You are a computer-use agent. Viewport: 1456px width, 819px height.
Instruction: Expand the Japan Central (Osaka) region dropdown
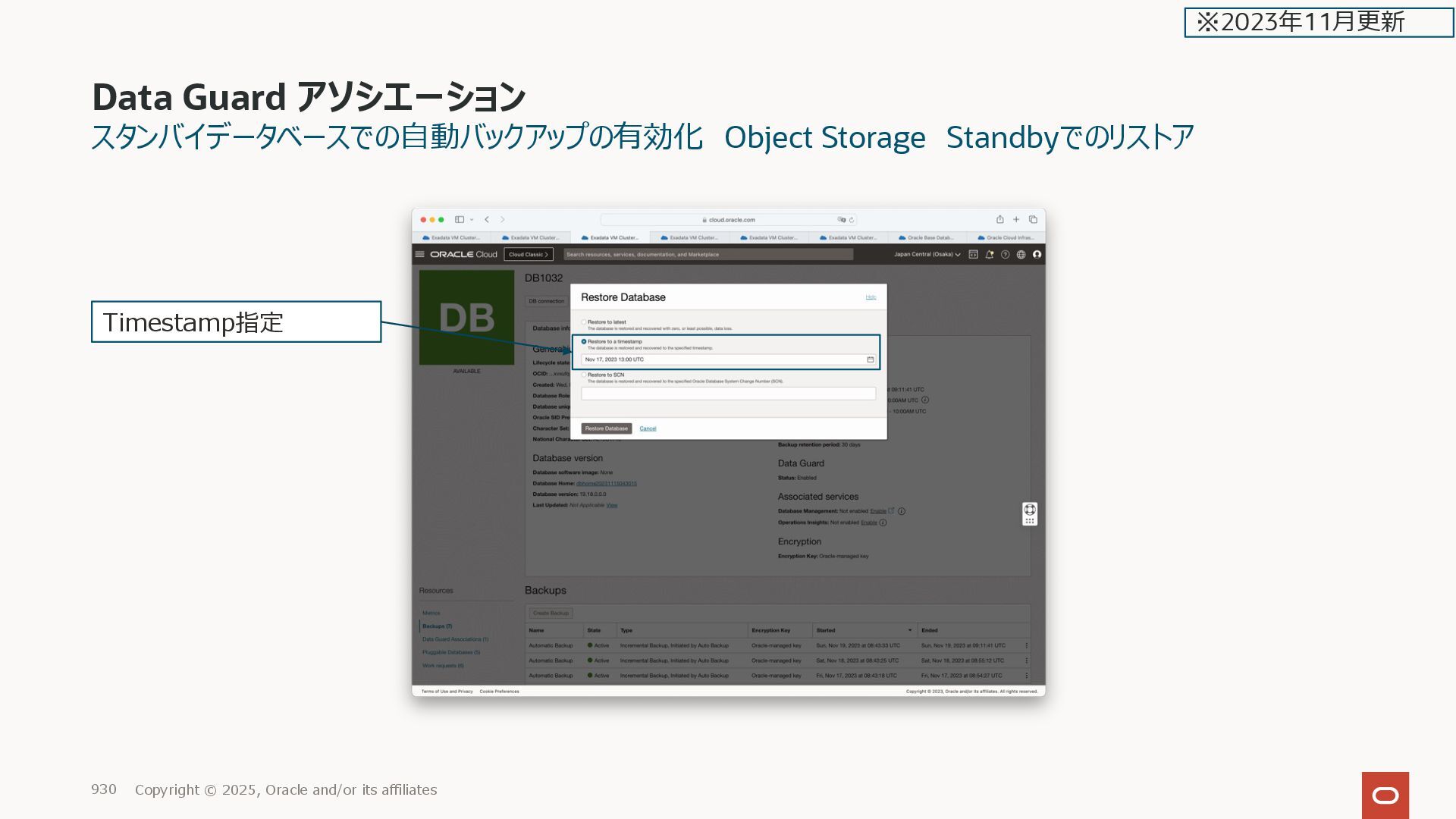click(927, 255)
